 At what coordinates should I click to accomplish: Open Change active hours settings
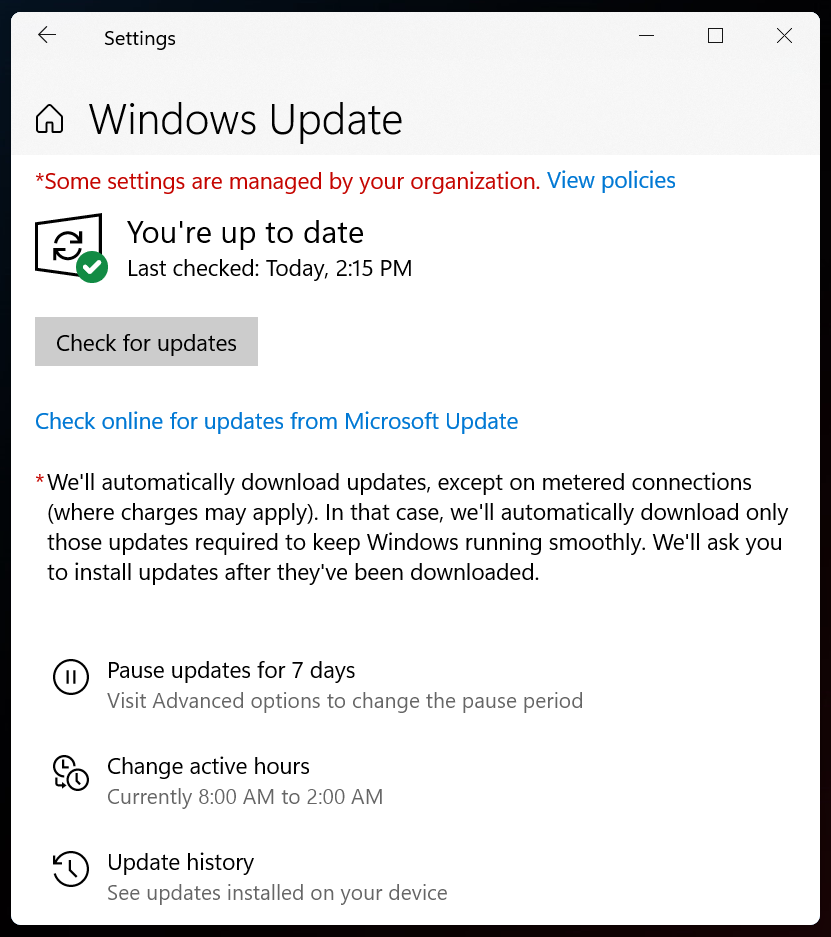[x=208, y=767]
